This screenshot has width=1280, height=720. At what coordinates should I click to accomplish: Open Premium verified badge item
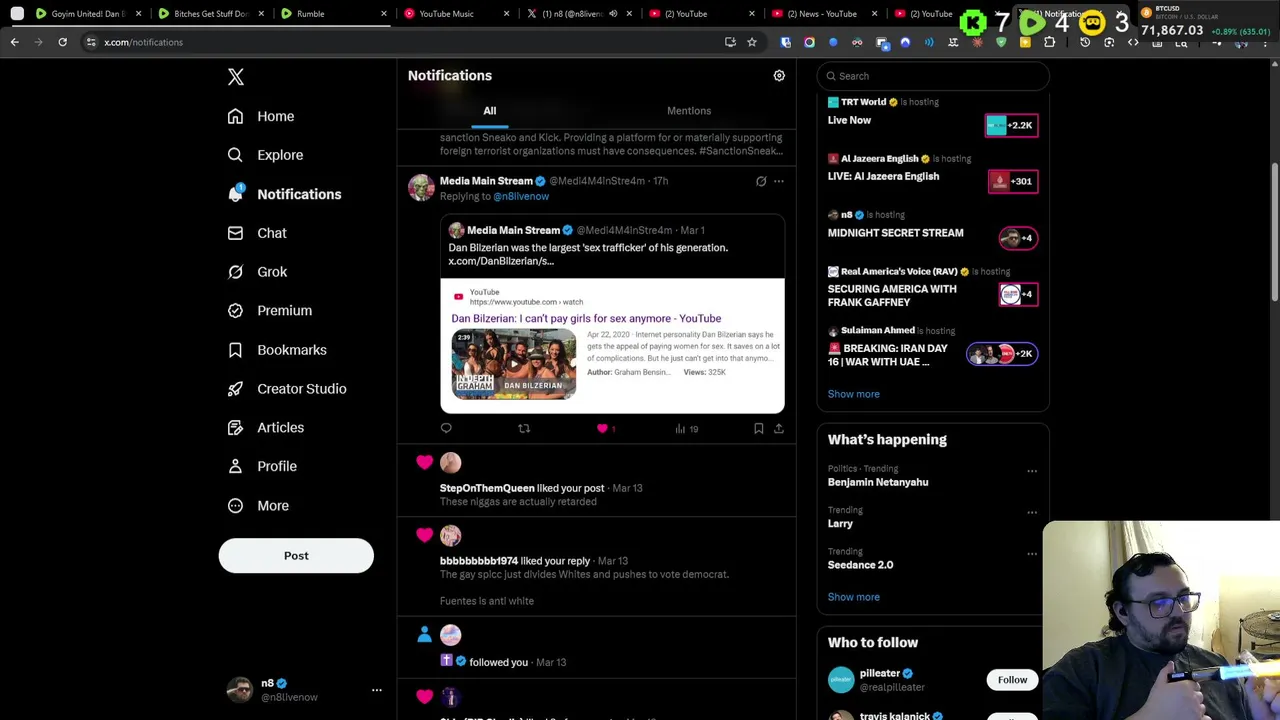point(269,311)
